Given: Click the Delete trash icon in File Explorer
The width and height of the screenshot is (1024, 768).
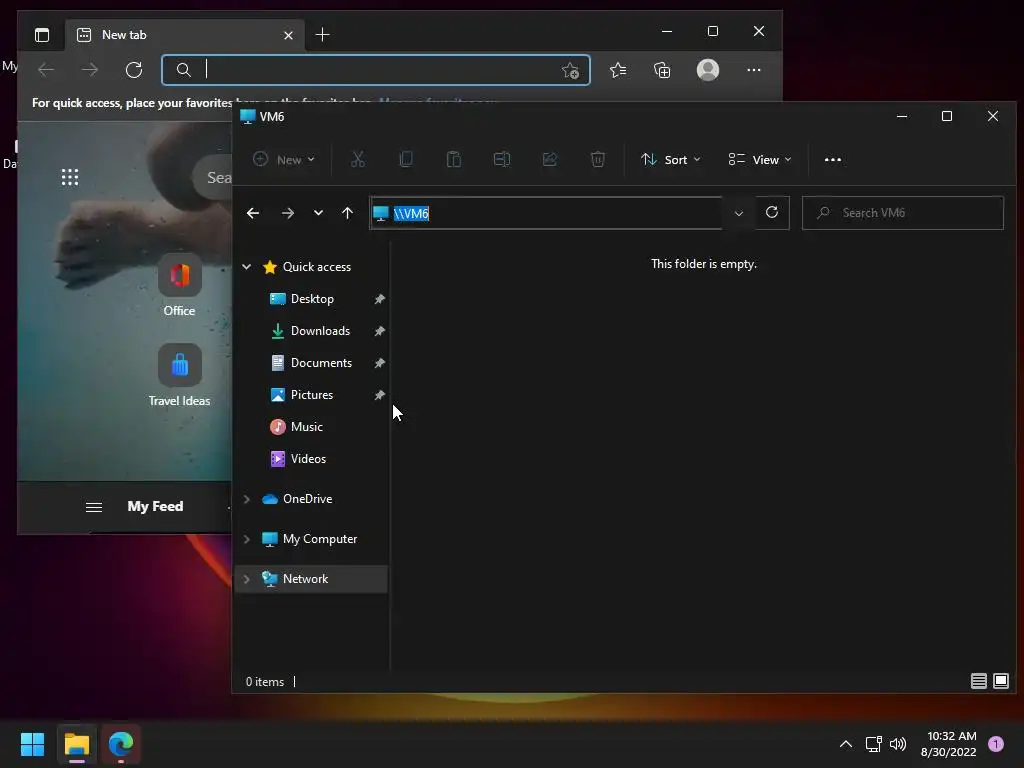Looking at the screenshot, I should click(598, 159).
